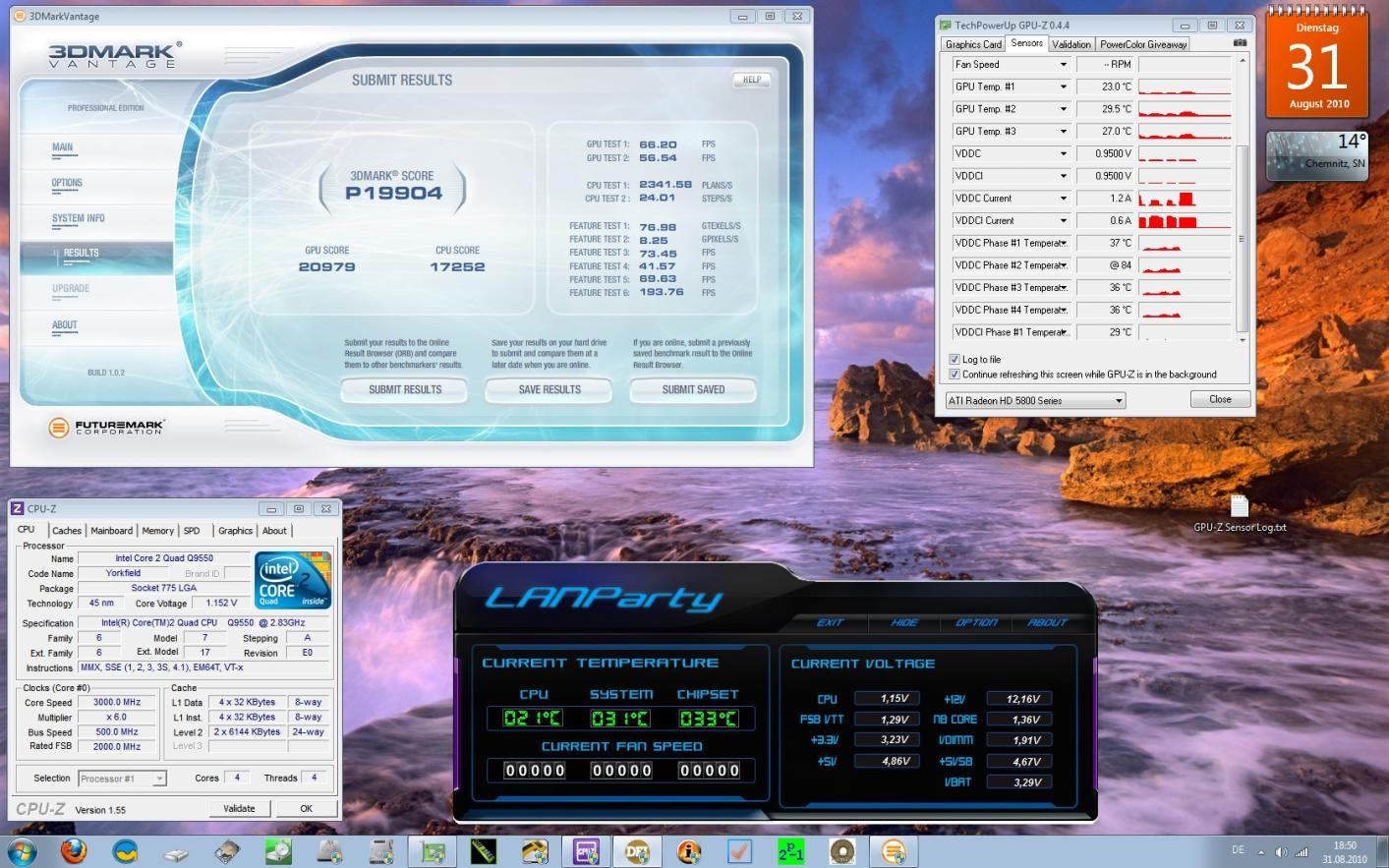
Task: Launch Firefox from the taskbar
Action: 74,851
